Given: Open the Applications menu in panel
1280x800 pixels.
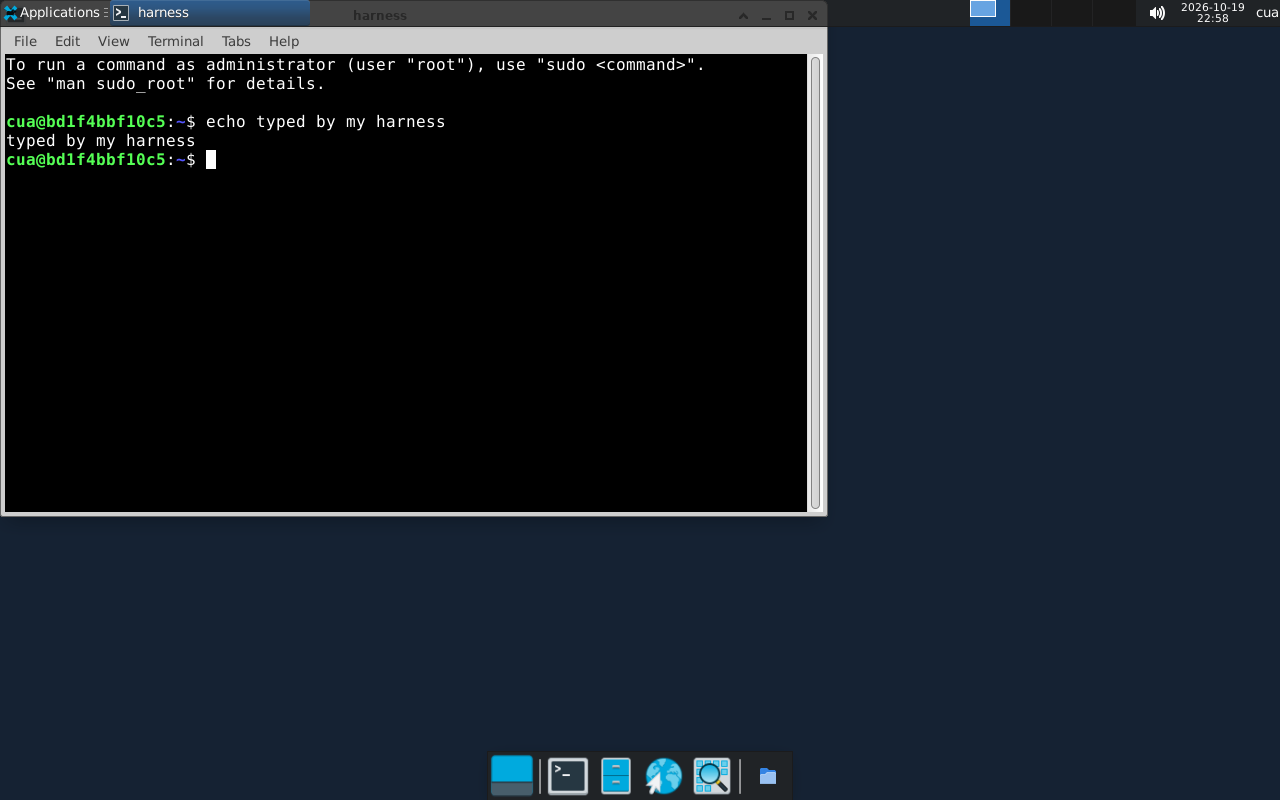Looking at the screenshot, I should (x=55, y=13).
